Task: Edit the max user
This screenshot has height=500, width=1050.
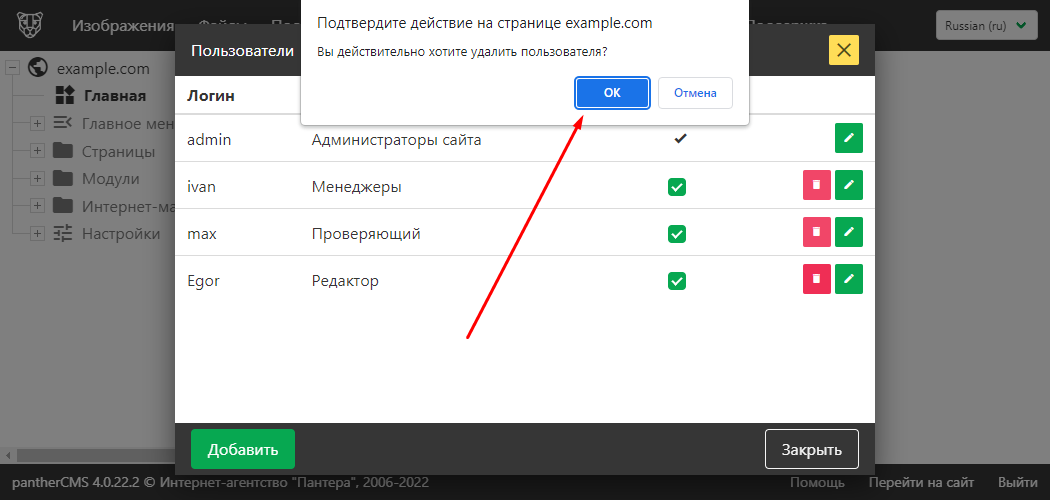Action: click(849, 232)
